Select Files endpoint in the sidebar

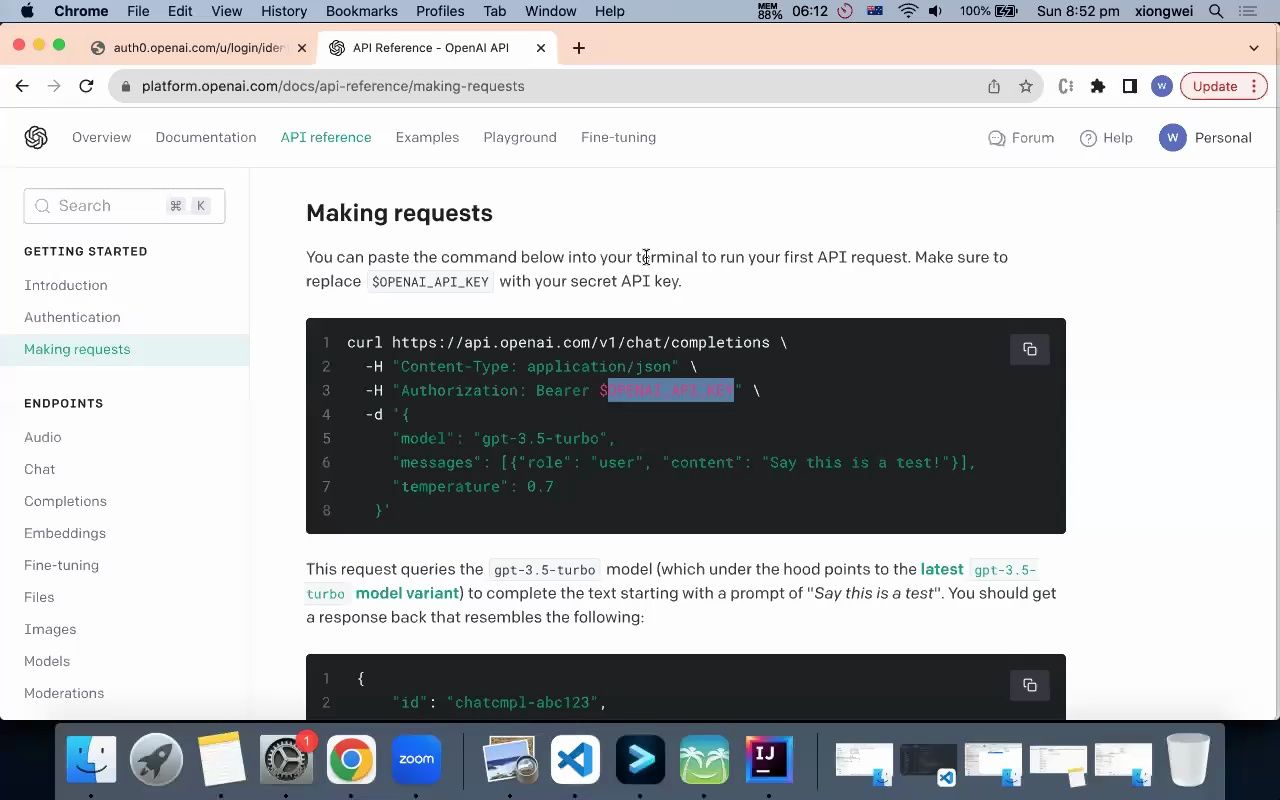39,597
